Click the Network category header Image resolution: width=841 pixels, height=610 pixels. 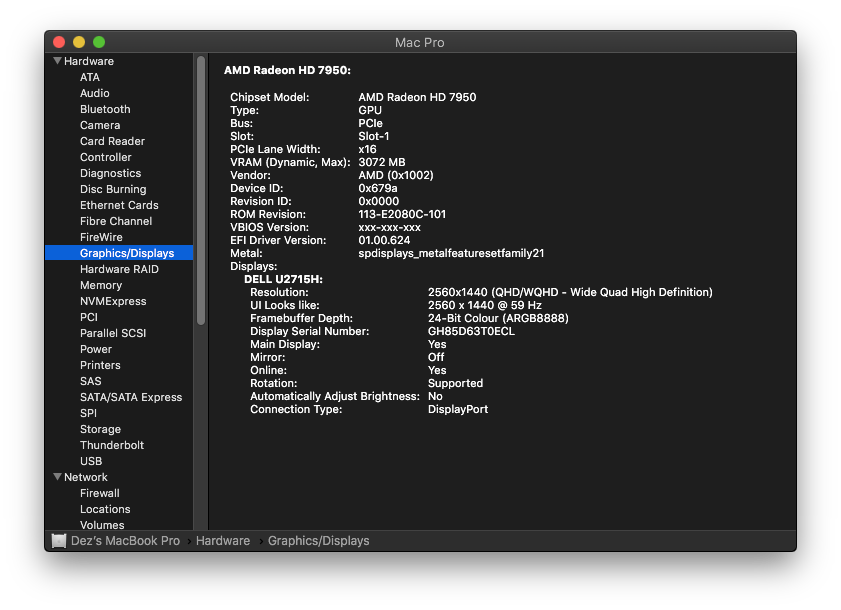pos(86,477)
